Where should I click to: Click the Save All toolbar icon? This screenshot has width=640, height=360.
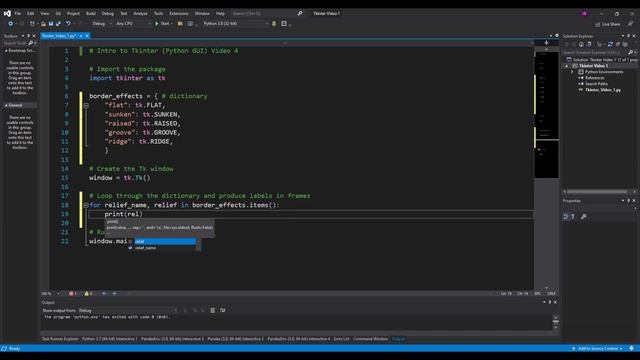pos(58,24)
